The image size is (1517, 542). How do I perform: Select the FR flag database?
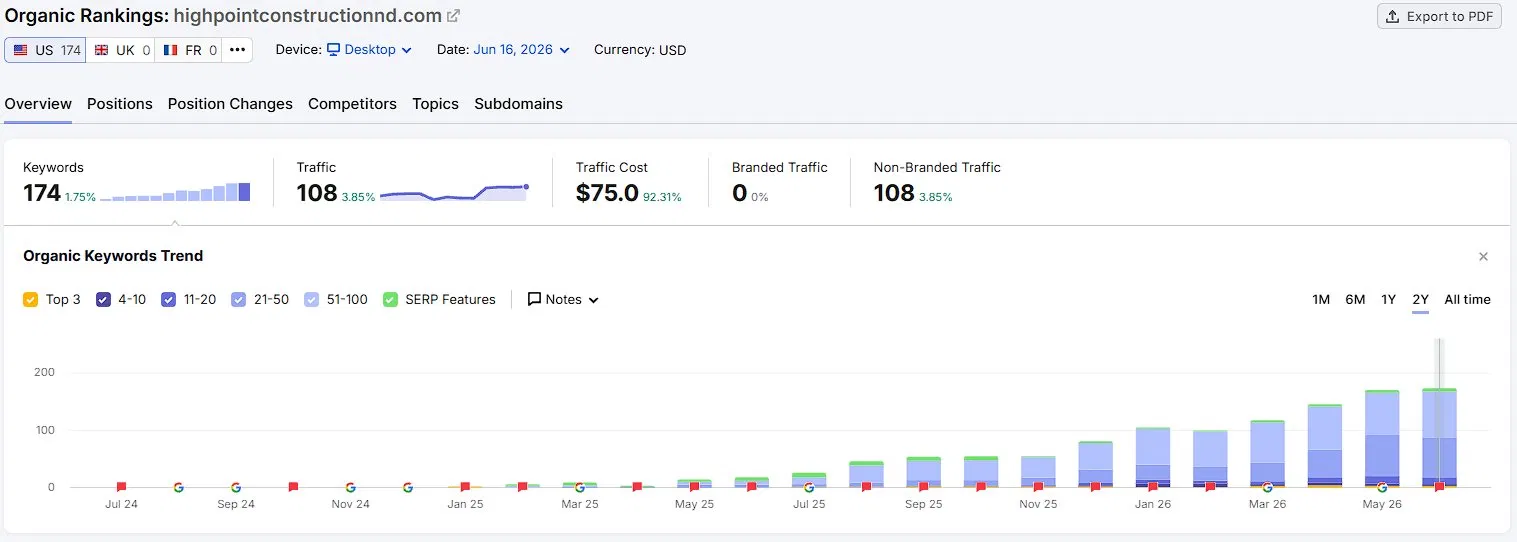[188, 50]
